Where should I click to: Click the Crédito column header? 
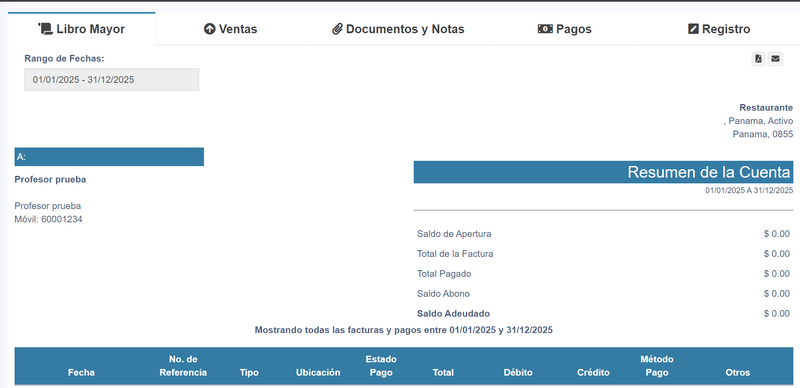click(593, 373)
